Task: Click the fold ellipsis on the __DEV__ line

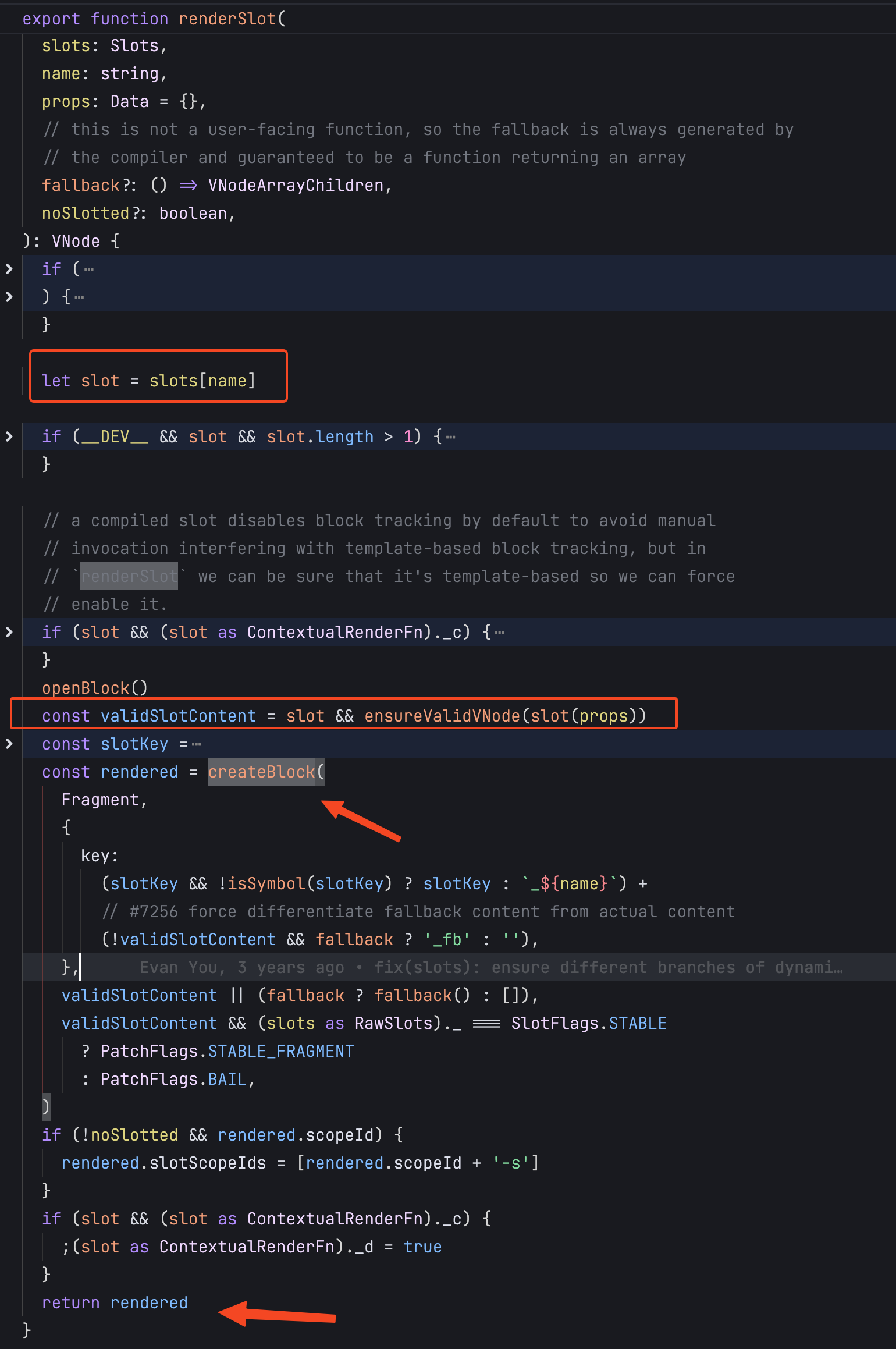Action: click(451, 437)
